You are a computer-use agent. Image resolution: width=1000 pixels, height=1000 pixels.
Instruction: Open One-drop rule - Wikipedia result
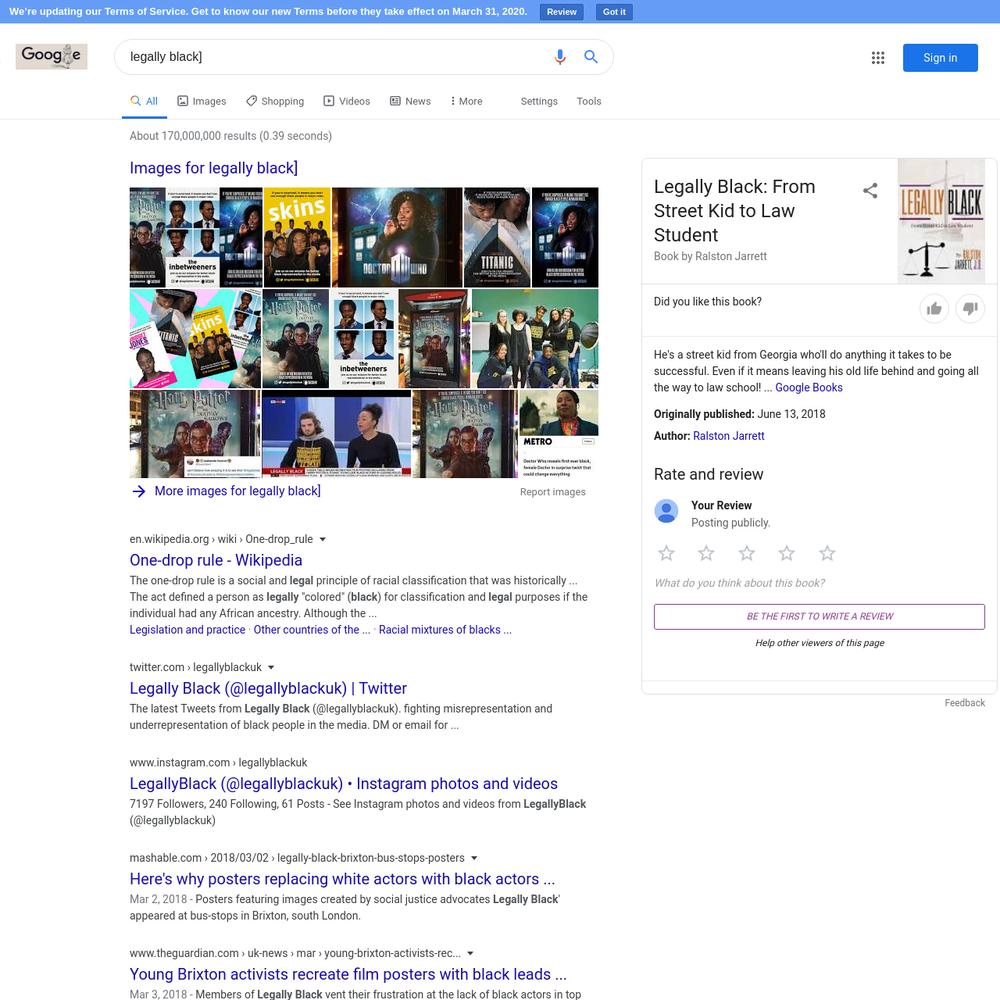point(216,560)
